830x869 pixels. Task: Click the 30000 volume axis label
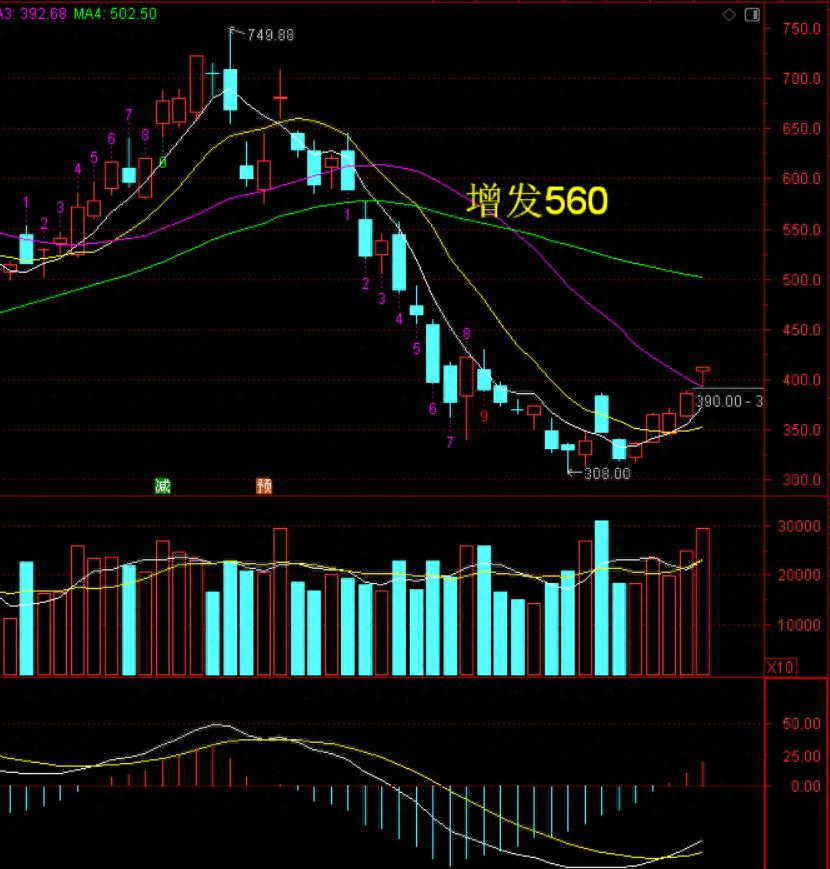799,526
